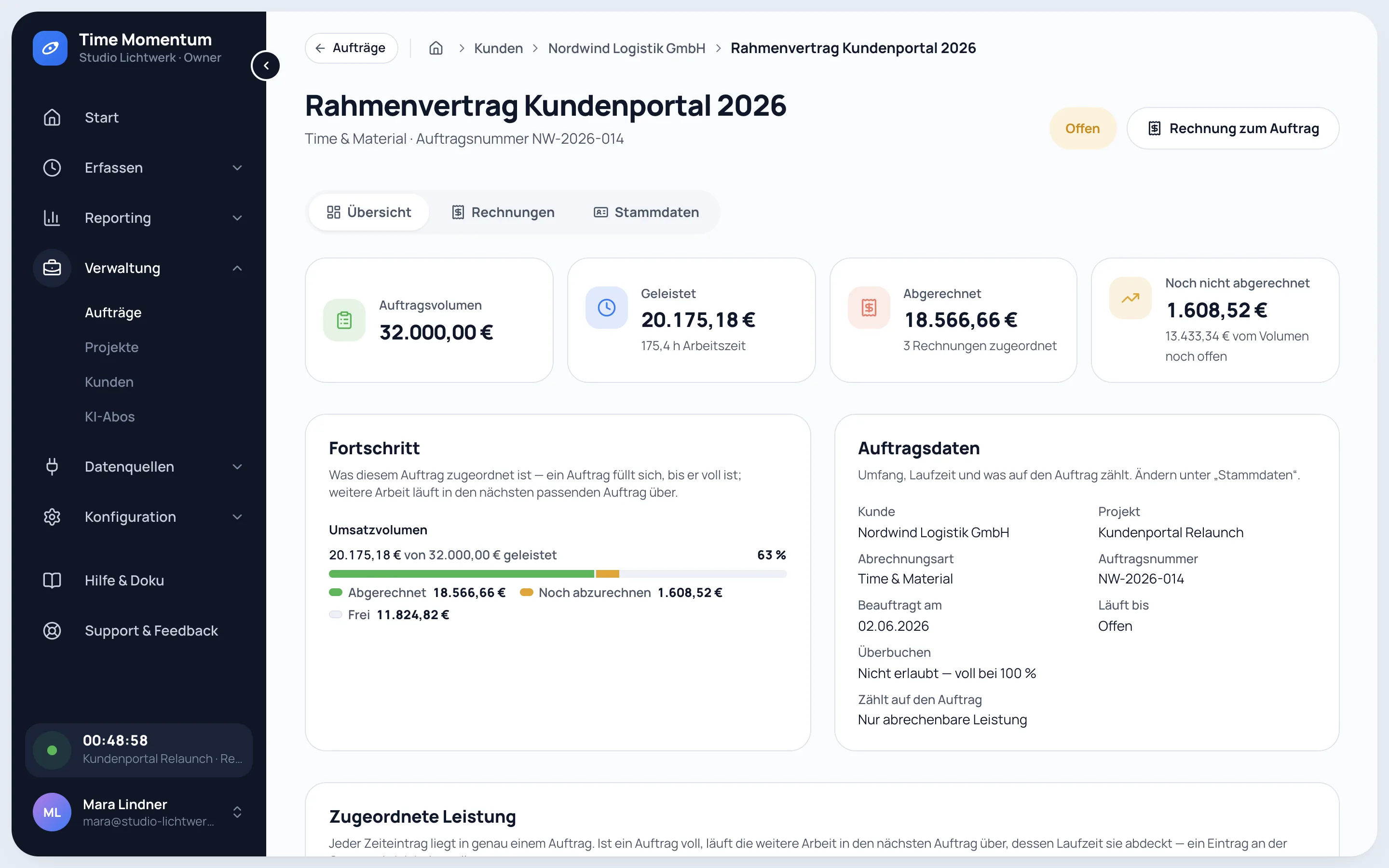Screen dimensions: 1389x868
Task: Click the green Auftragsvolumen clipboard icon
Action: 344,320
